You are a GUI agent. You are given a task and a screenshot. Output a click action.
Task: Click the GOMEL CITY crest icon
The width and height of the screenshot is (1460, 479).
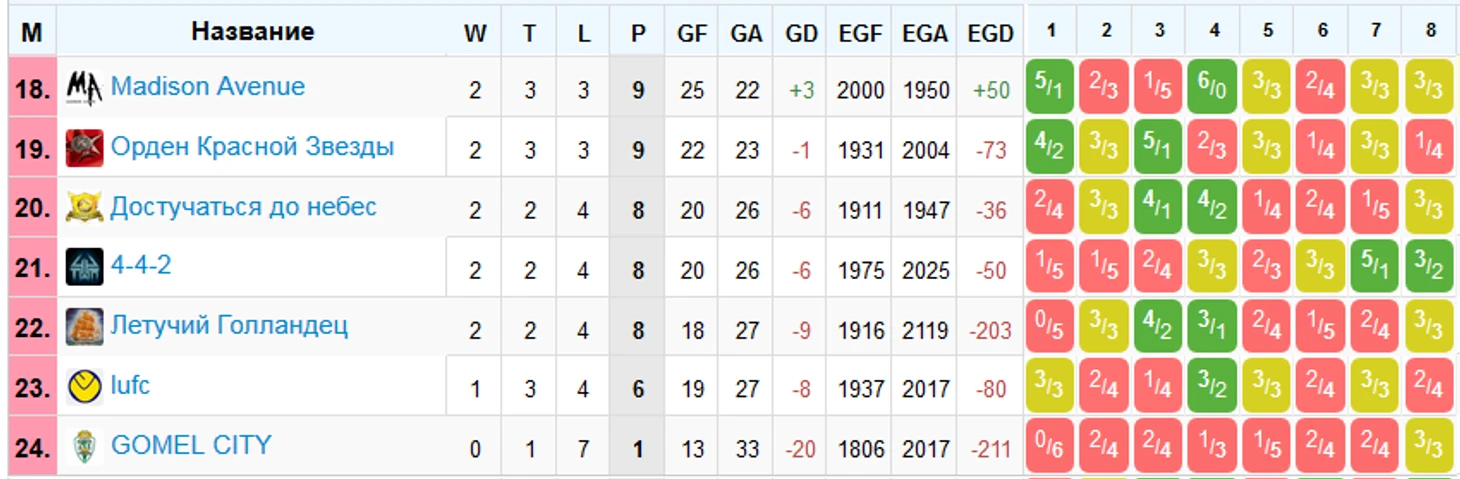point(84,446)
